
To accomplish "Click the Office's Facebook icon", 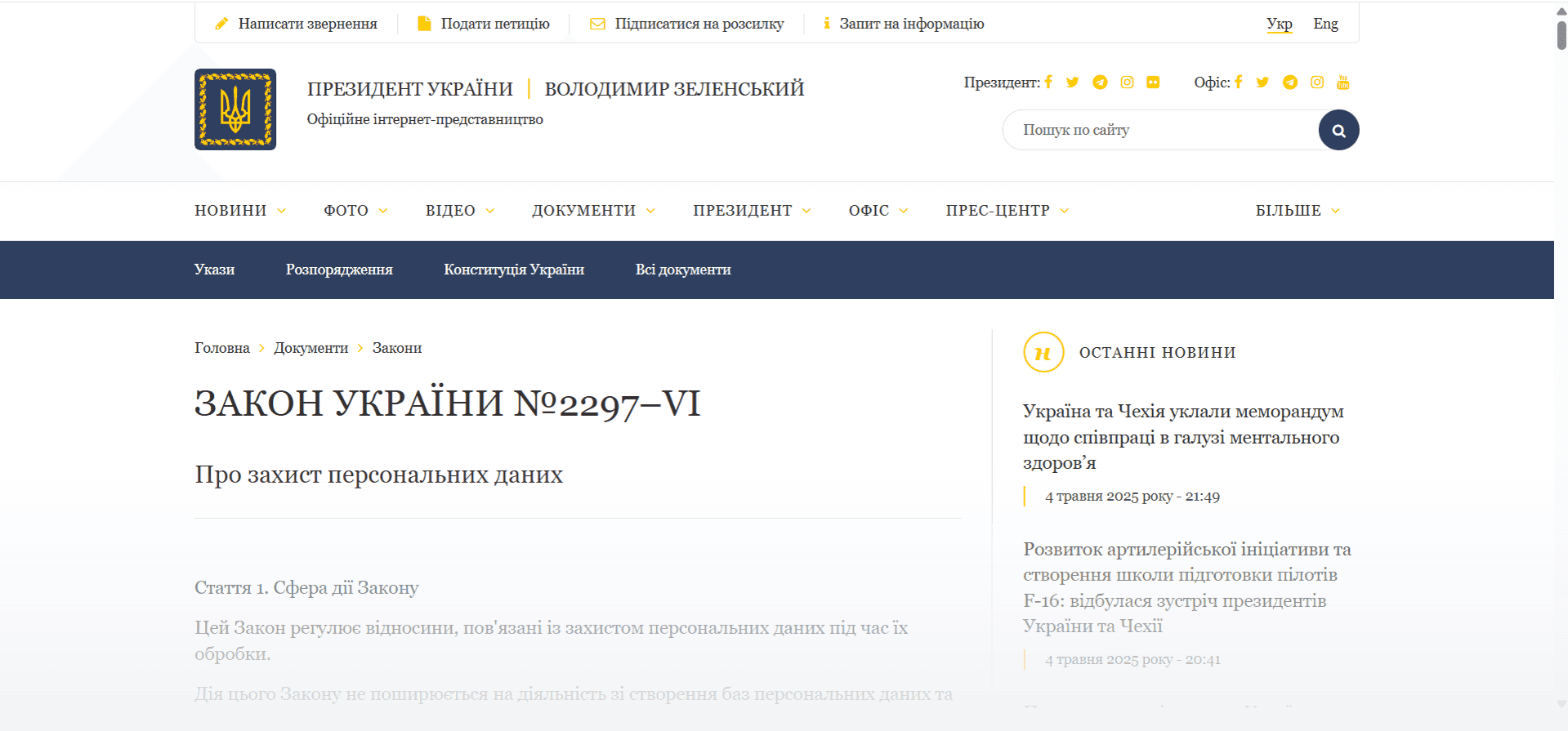I will pos(1239,82).
